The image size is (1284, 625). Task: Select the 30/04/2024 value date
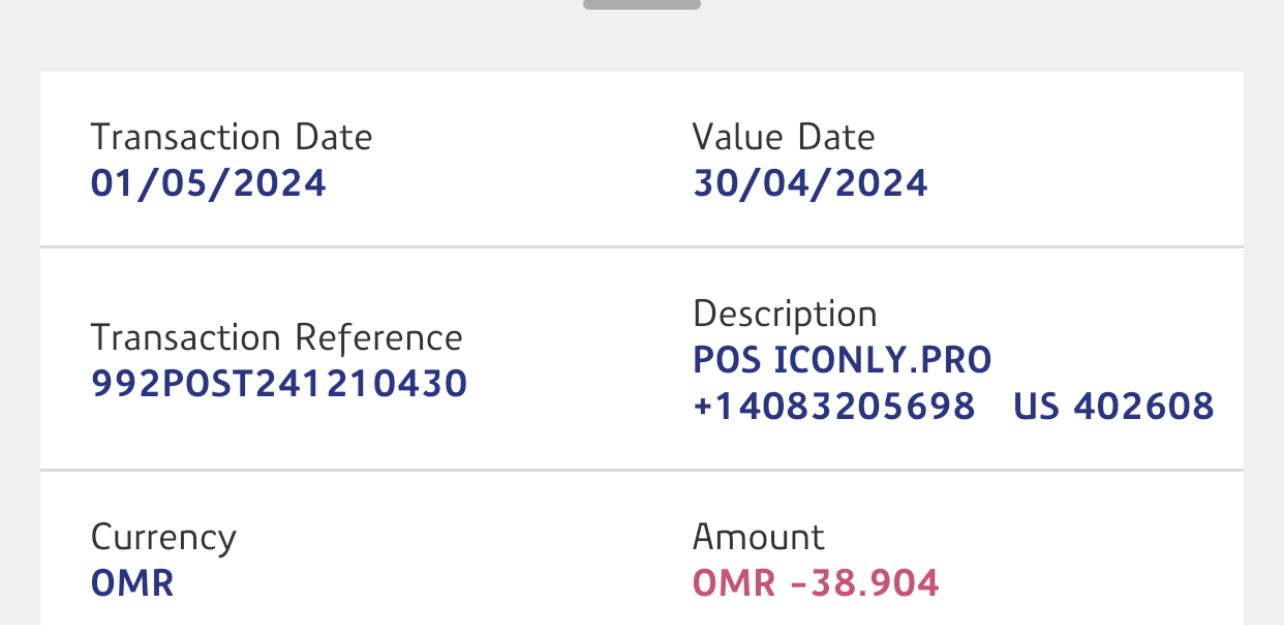pos(810,184)
